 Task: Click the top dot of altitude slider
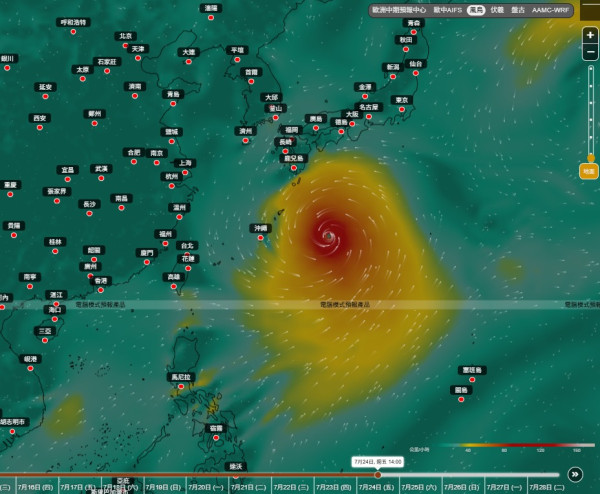[x=591, y=69]
